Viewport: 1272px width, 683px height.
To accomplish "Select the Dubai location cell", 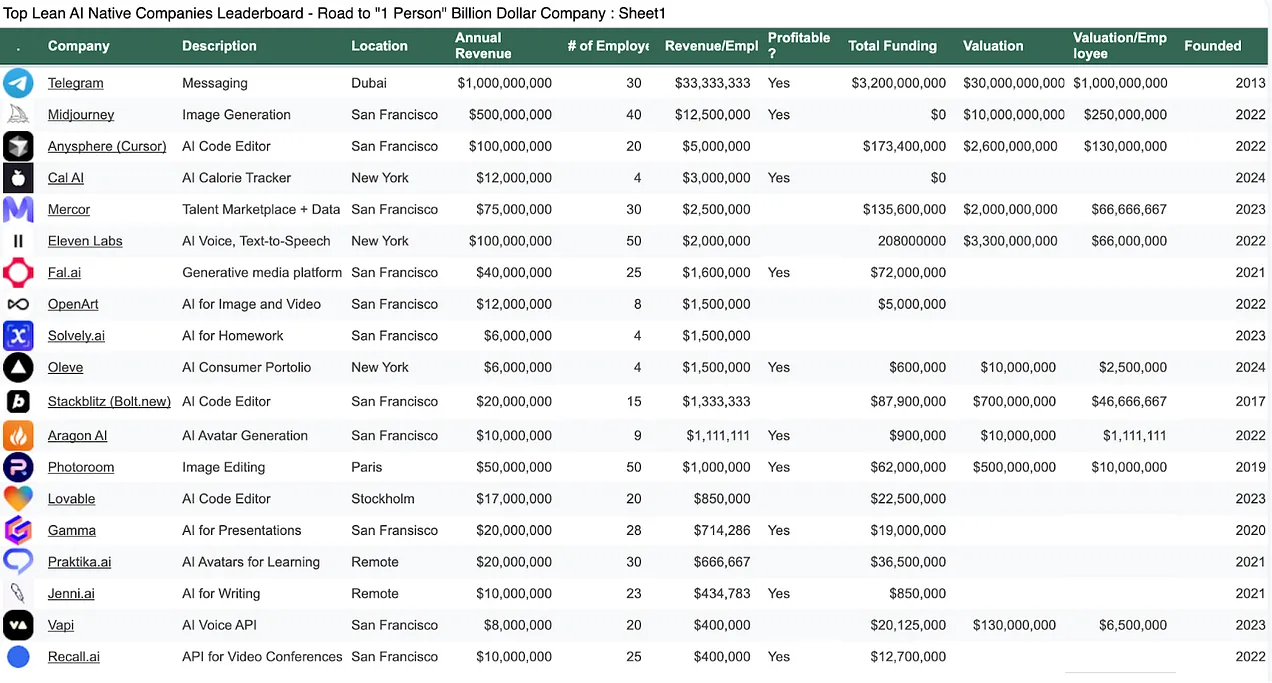I will (x=371, y=83).
